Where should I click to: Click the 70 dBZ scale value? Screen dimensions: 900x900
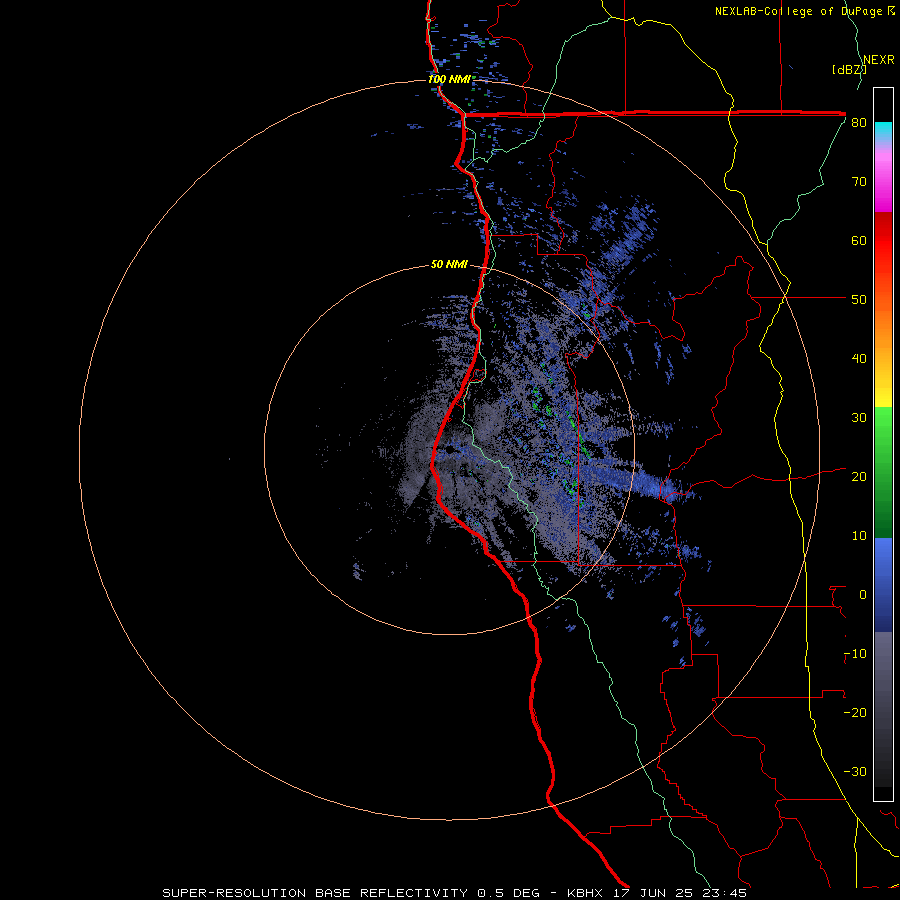859,182
